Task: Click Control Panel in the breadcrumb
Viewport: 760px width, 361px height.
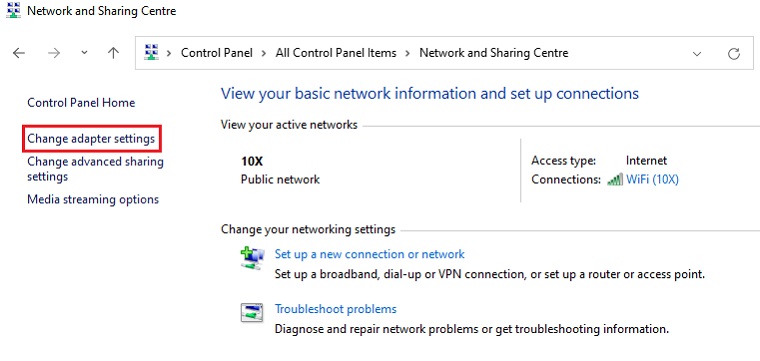Action: tap(217, 53)
